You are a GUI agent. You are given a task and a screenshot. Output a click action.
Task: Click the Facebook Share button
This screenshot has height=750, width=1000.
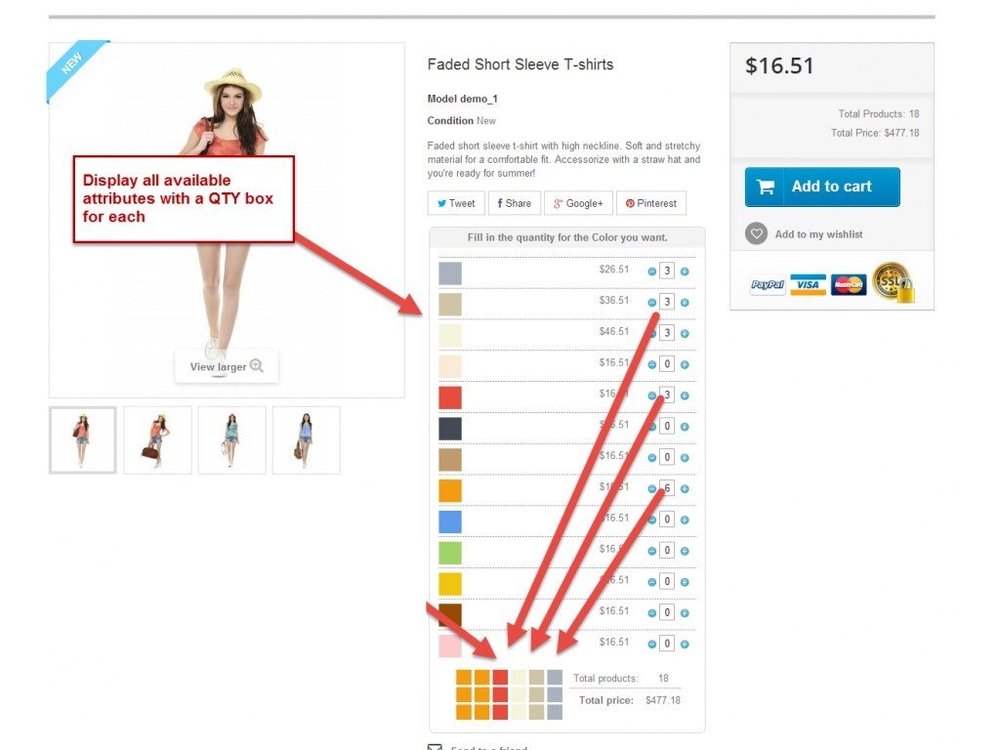(514, 203)
